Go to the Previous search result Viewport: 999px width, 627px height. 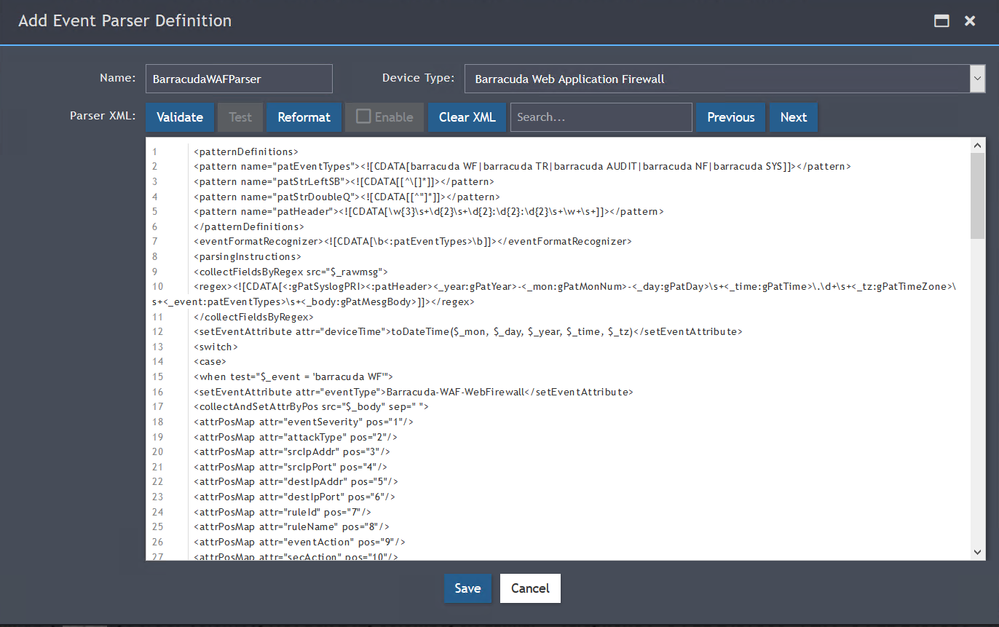(731, 117)
